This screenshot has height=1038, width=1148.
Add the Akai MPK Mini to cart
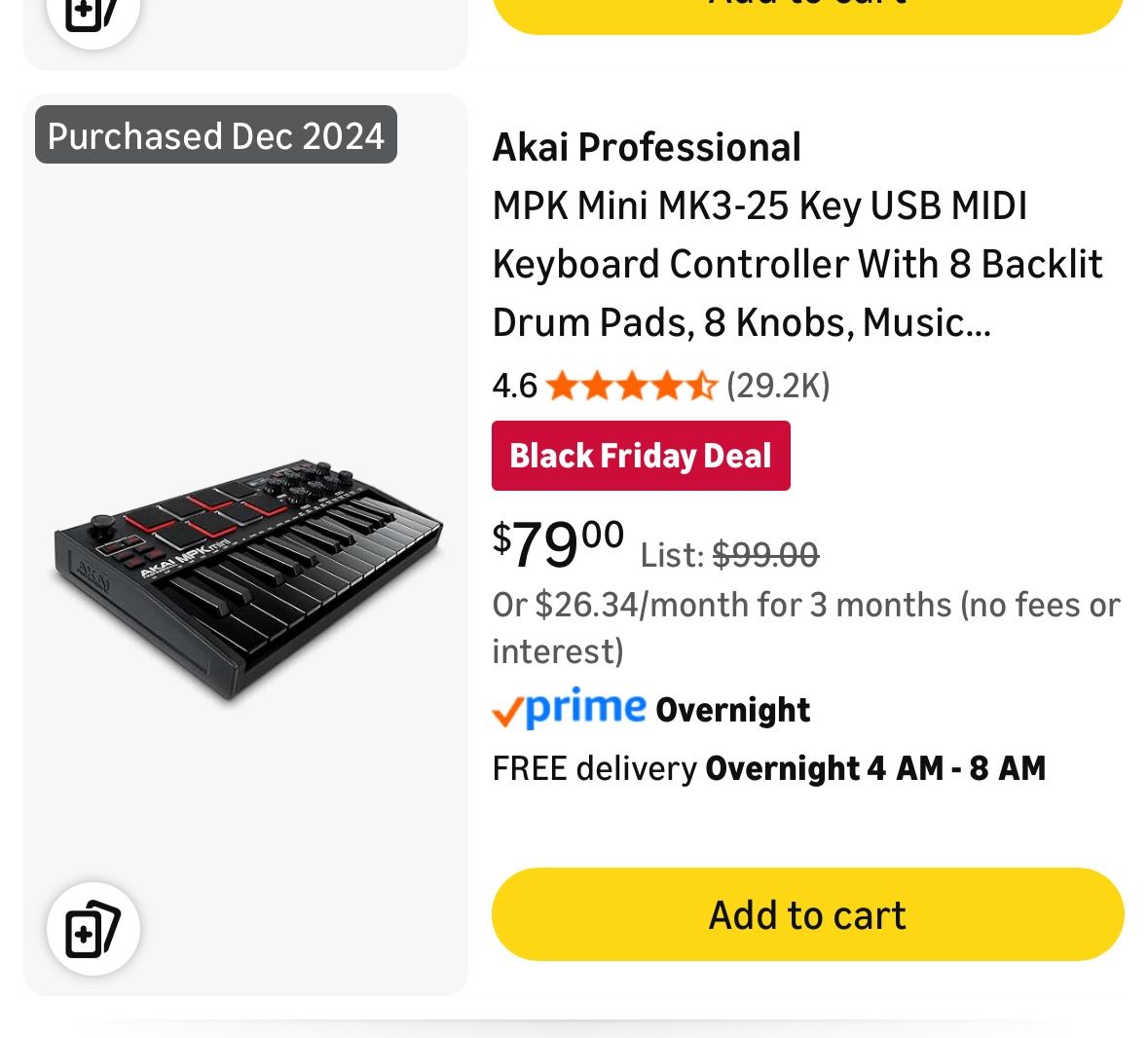click(x=807, y=914)
